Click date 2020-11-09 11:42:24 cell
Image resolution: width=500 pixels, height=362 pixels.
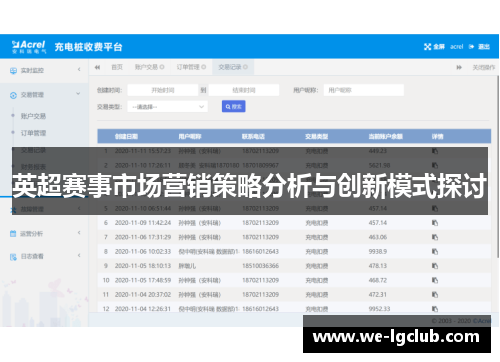(x=143, y=223)
